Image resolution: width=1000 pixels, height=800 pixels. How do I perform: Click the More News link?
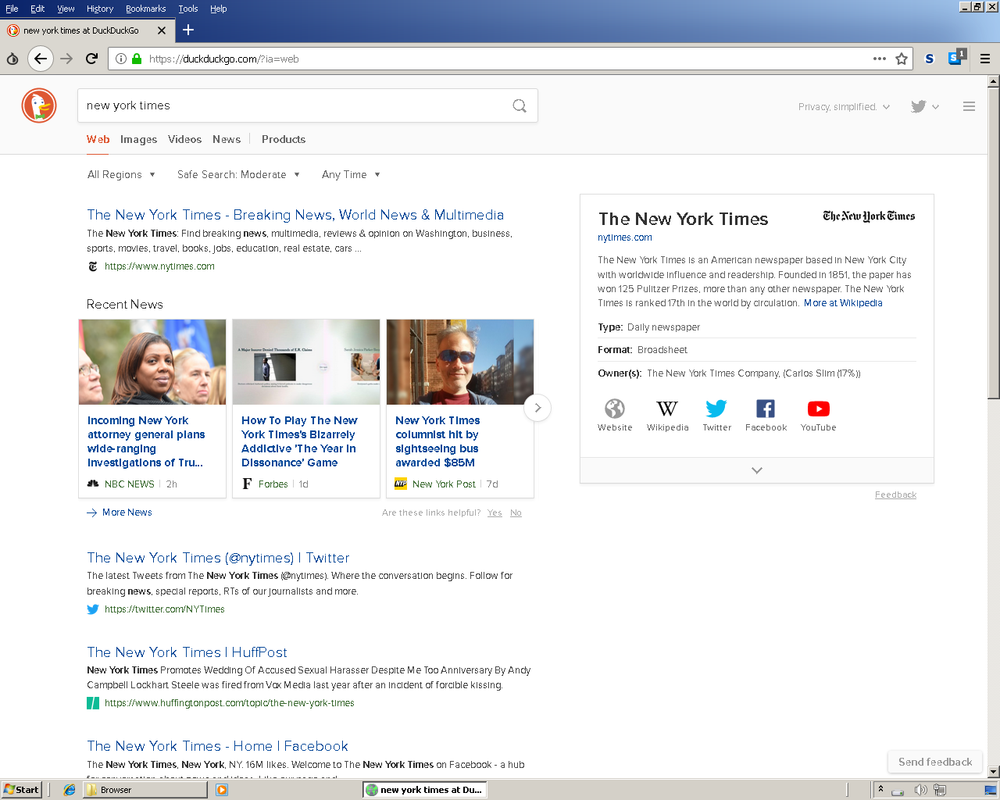pos(119,512)
